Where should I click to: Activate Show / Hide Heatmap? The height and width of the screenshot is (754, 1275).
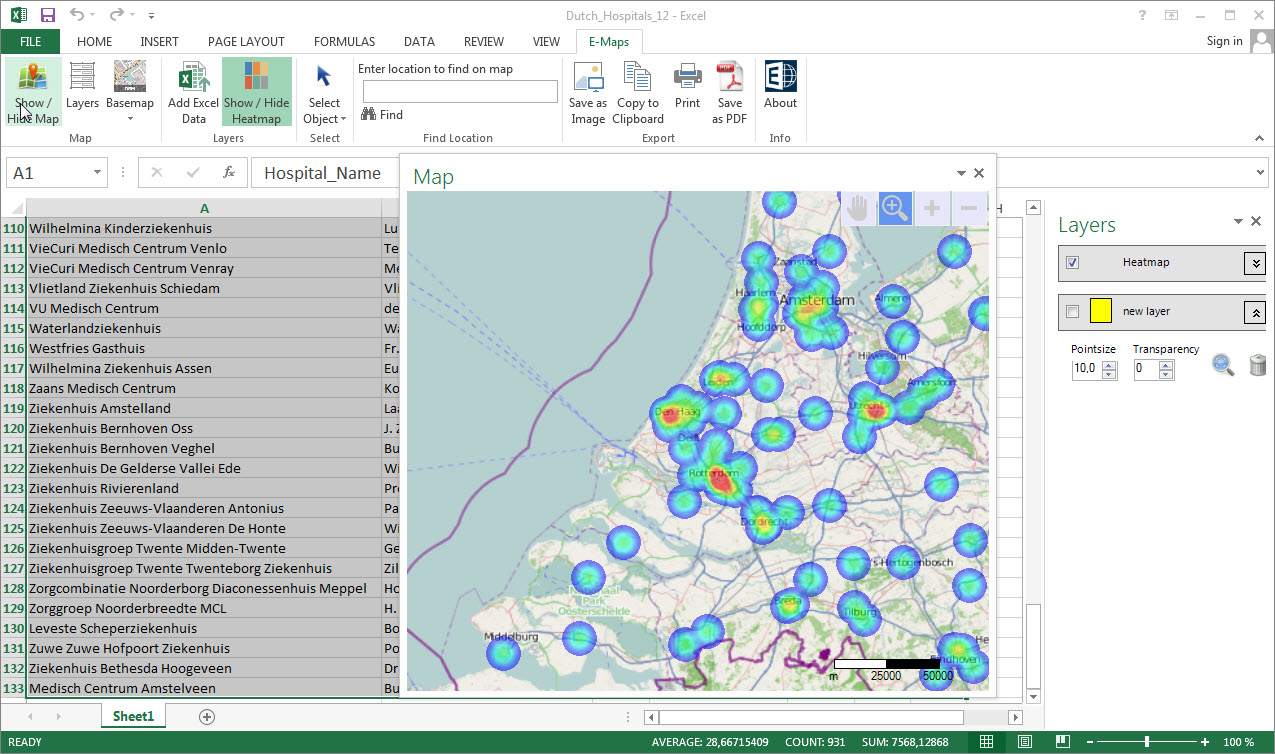pyautogui.click(x=257, y=90)
